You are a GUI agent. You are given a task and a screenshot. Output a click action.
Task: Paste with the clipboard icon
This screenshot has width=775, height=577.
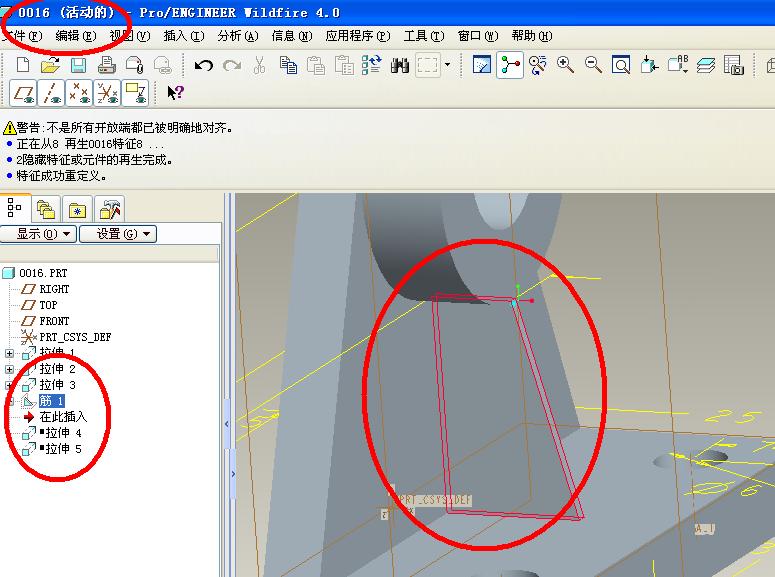point(316,65)
